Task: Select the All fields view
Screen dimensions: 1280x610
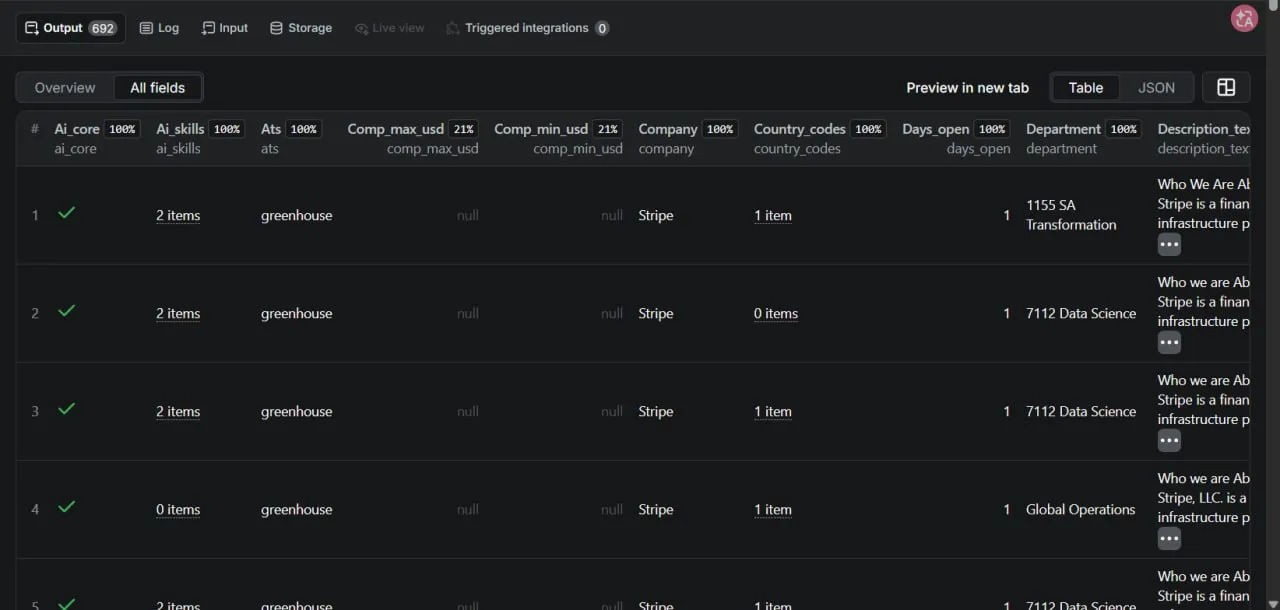Action: [158, 88]
